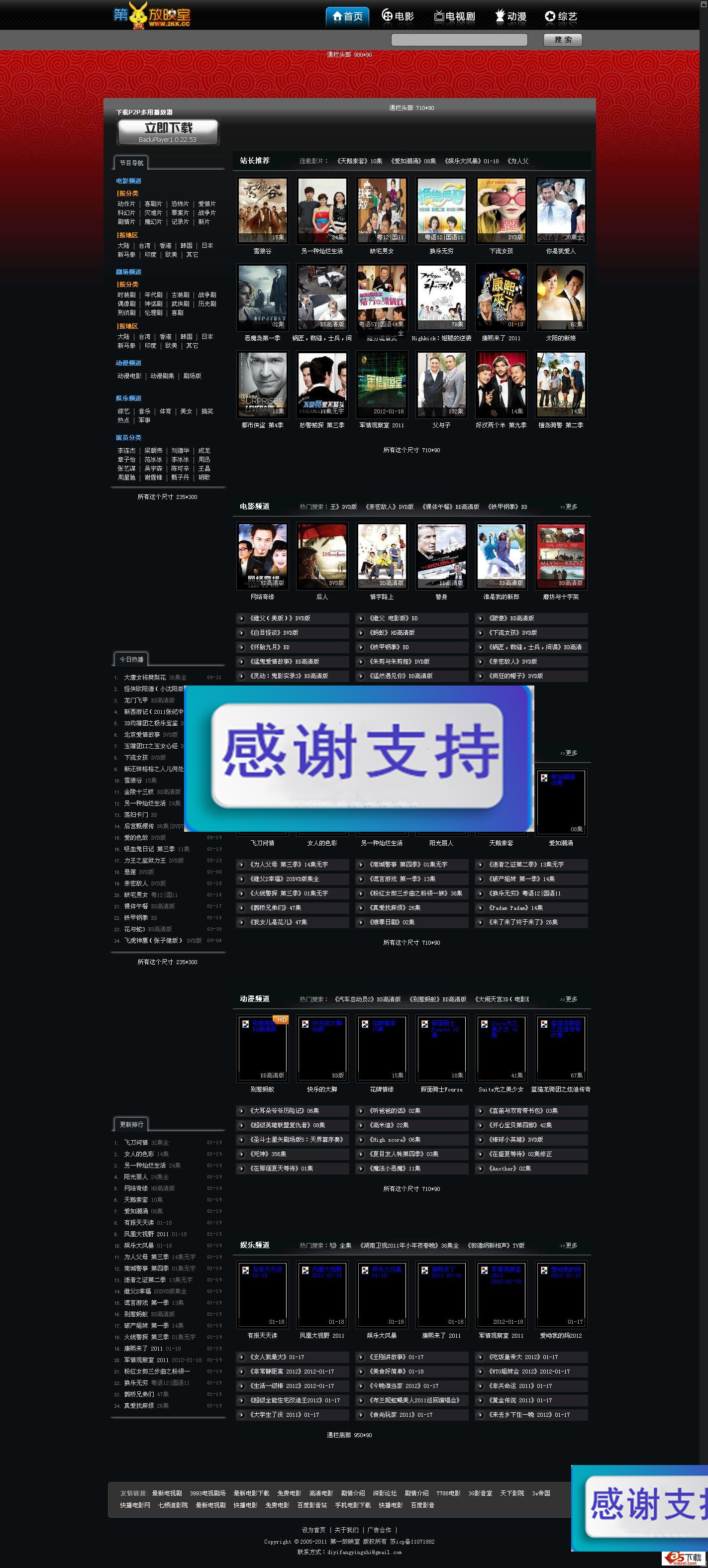Click 更多 in 电影频道 header
Image resolution: width=708 pixels, height=1568 pixels.
(569, 507)
